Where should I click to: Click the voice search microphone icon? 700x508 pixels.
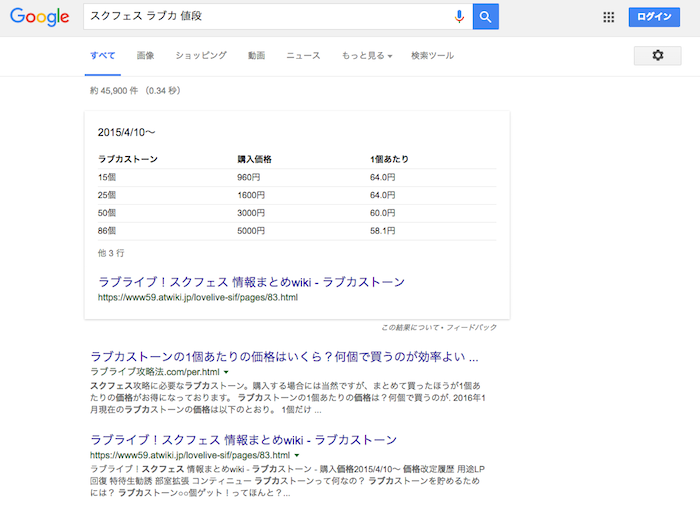(459, 17)
